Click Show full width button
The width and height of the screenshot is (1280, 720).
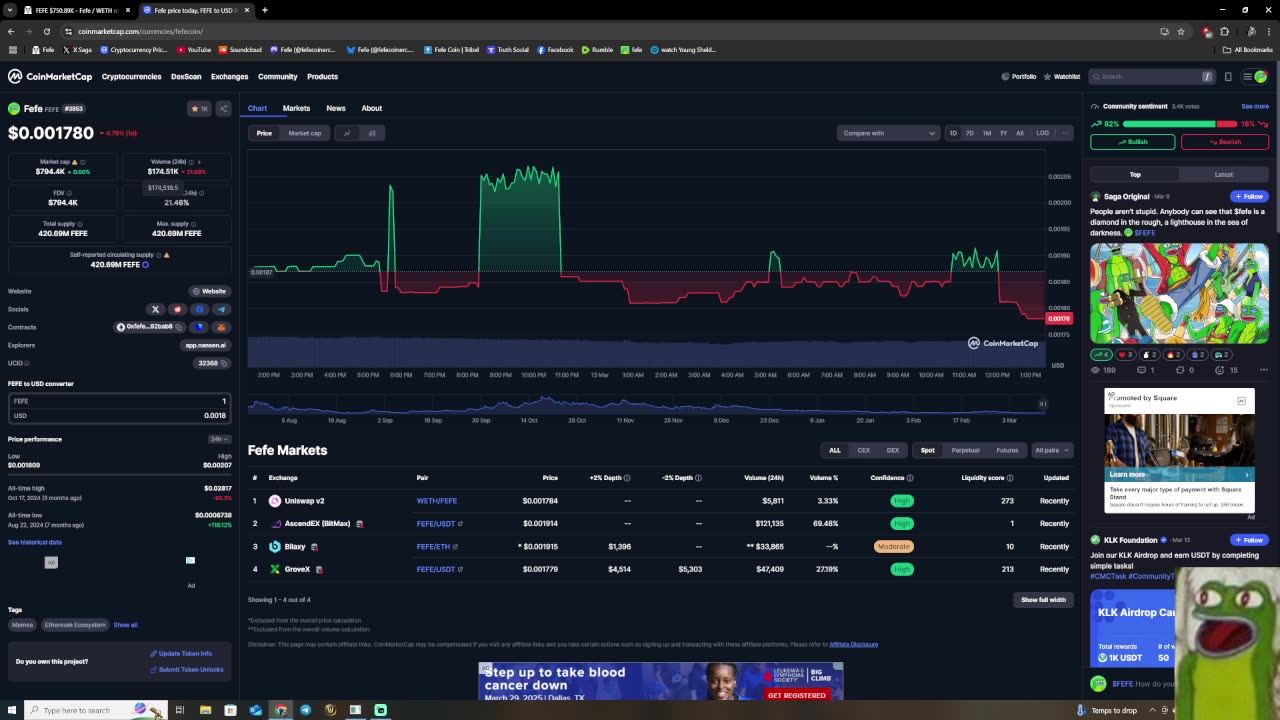1043,600
